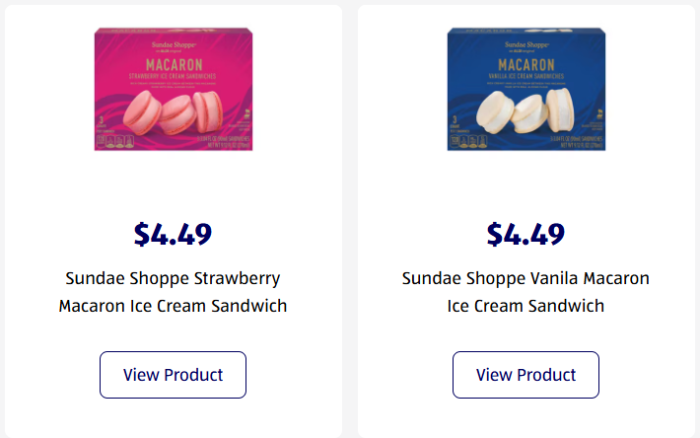700x438 pixels.
Task: Select the Sundae Shoppe Vanila Macaron title
Action: pos(526,278)
